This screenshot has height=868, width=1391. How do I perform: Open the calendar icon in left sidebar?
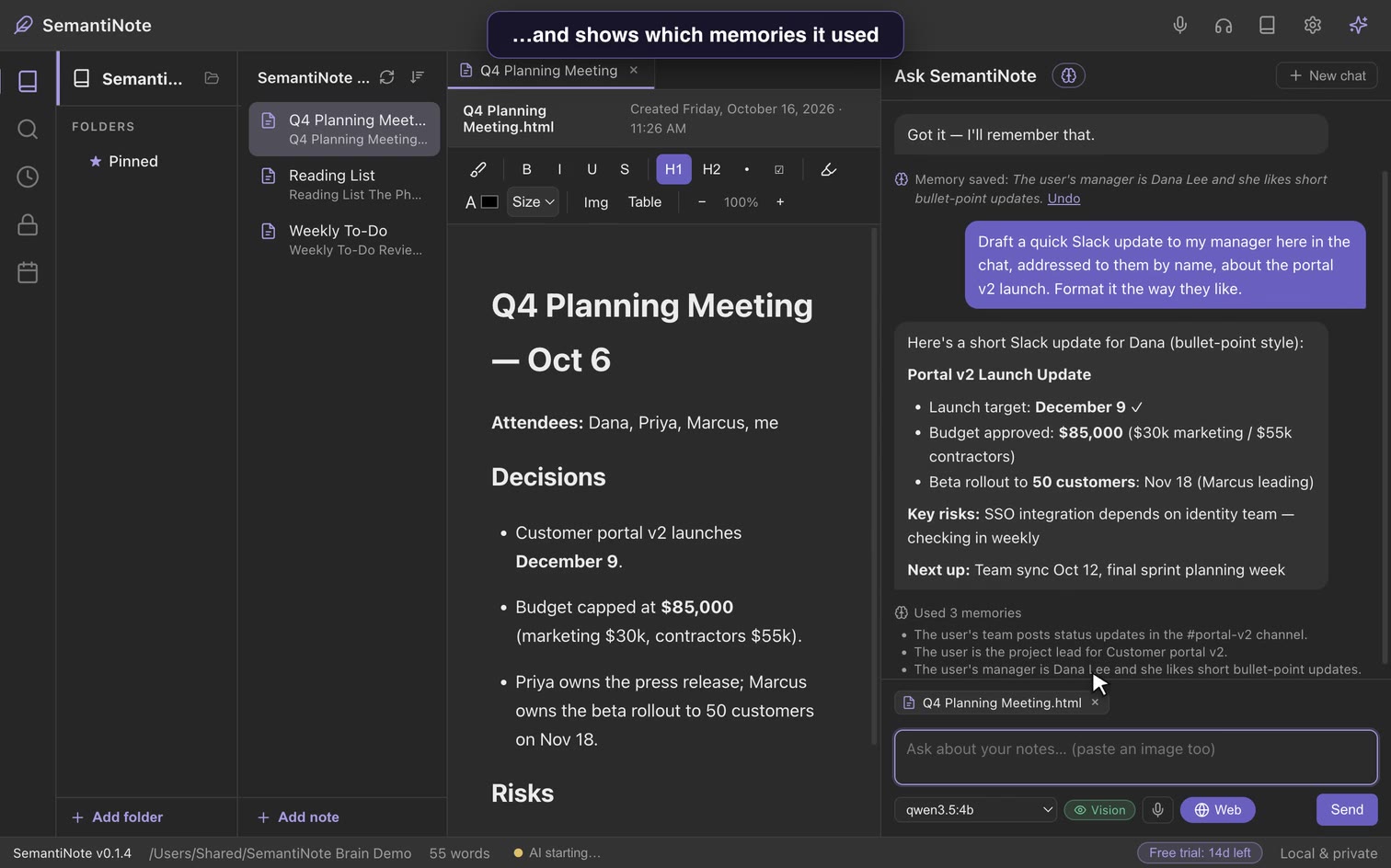(28, 272)
